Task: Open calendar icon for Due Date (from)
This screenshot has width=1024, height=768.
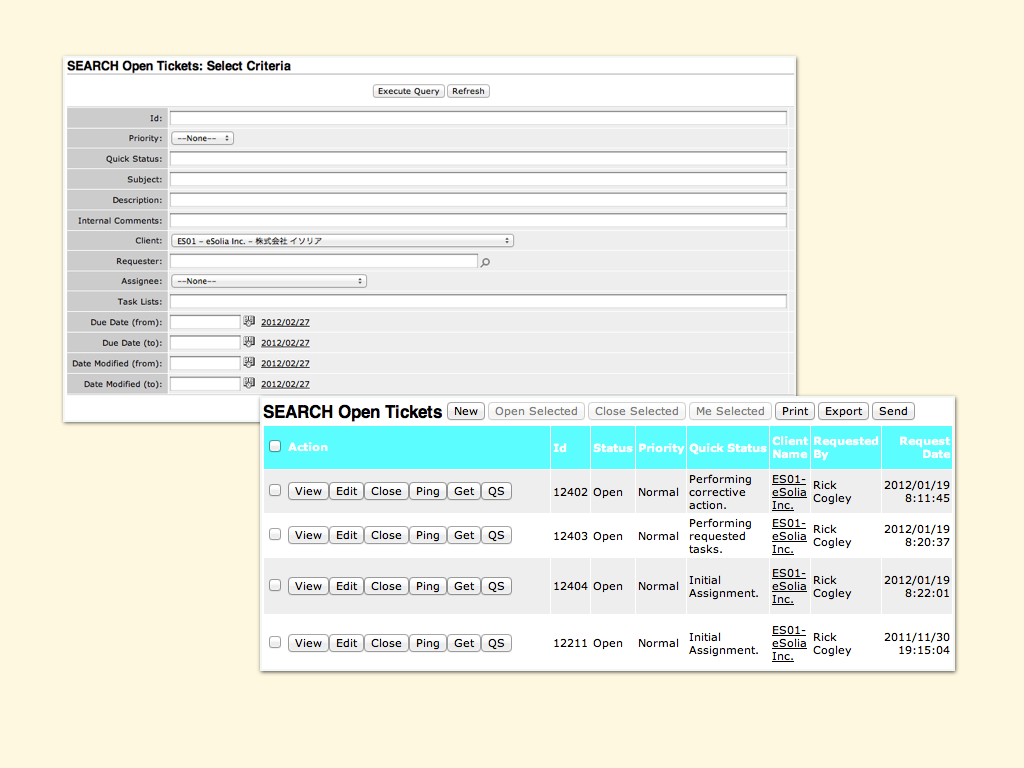Action: tap(249, 322)
